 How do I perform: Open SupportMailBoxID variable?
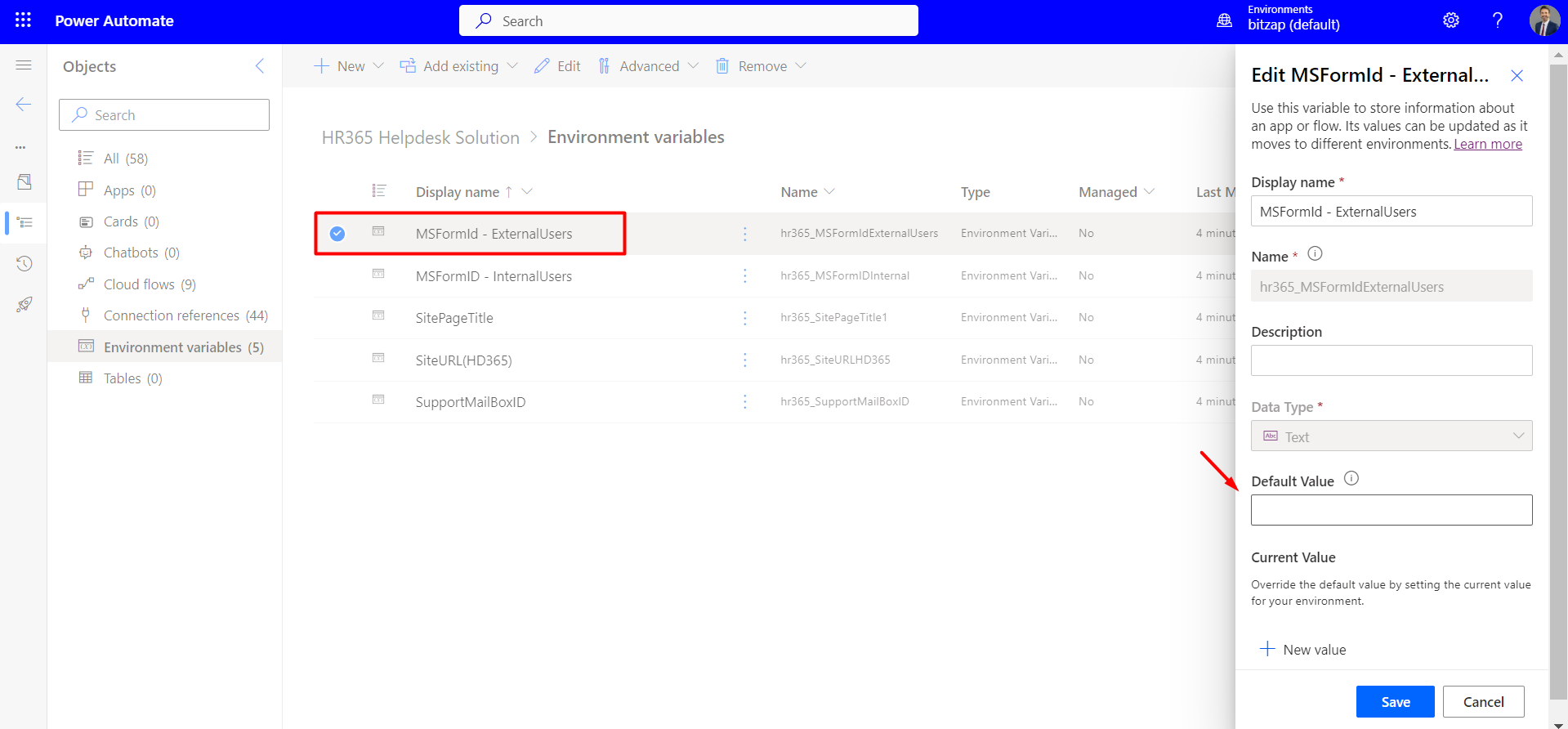(x=470, y=402)
